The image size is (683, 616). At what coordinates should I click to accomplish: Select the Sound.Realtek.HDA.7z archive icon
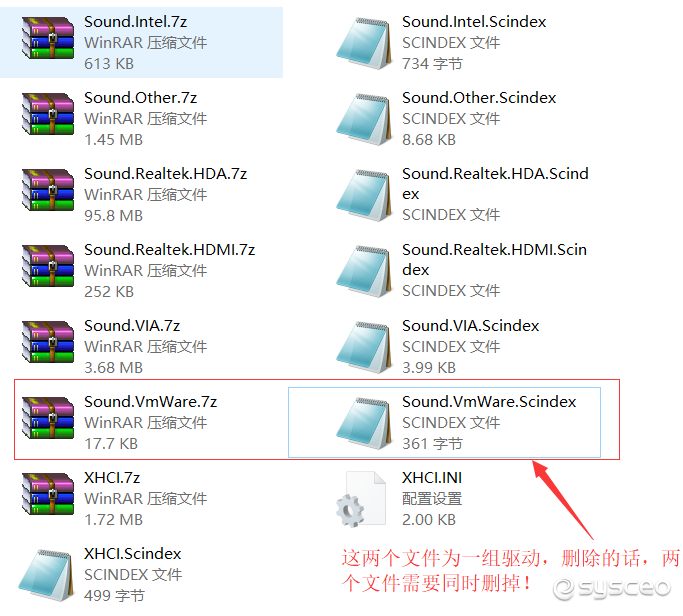click(x=48, y=190)
